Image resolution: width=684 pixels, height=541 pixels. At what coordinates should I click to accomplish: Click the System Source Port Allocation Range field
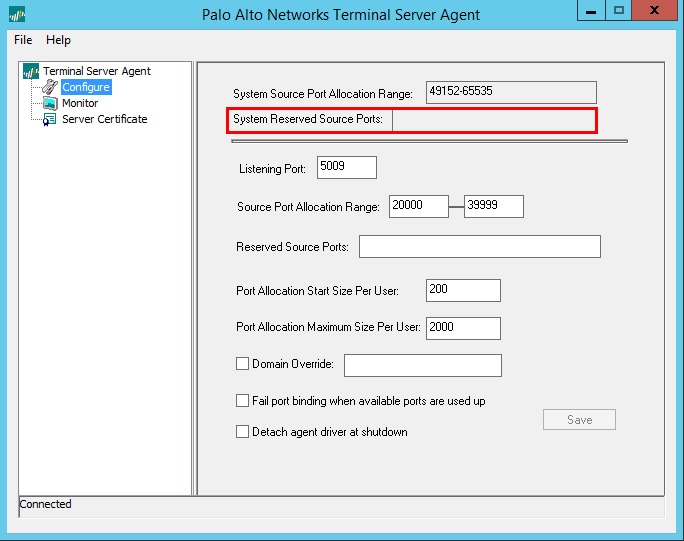click(511, 92)
